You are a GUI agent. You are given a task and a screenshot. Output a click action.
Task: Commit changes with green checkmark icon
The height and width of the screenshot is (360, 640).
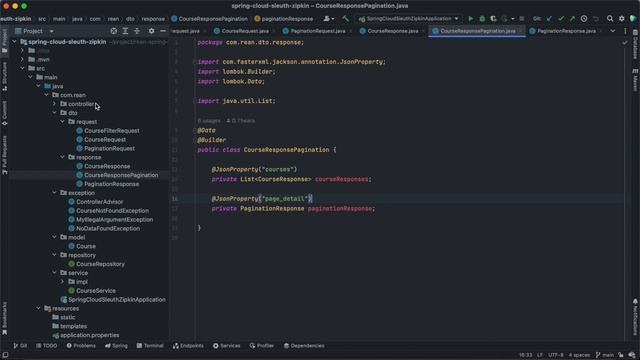tap(561, 19)
